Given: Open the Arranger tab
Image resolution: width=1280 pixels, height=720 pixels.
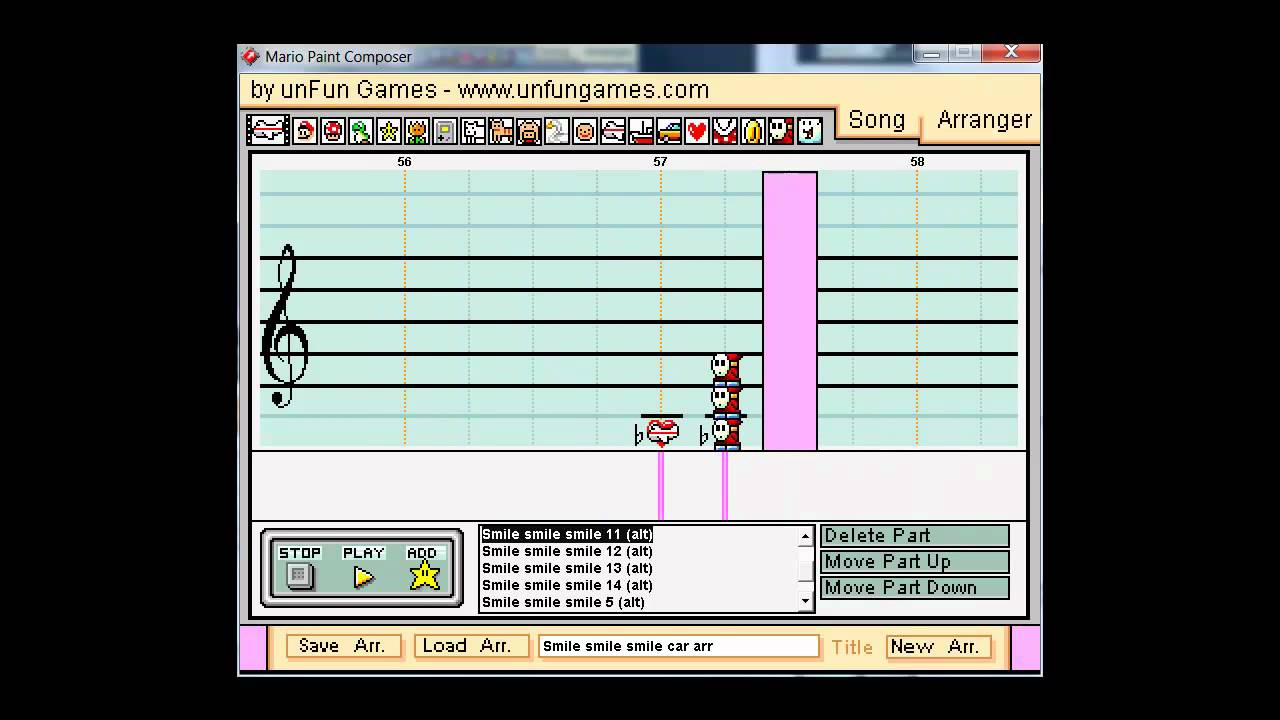Looking at the screenshot, I should click(x=984, y=120).
